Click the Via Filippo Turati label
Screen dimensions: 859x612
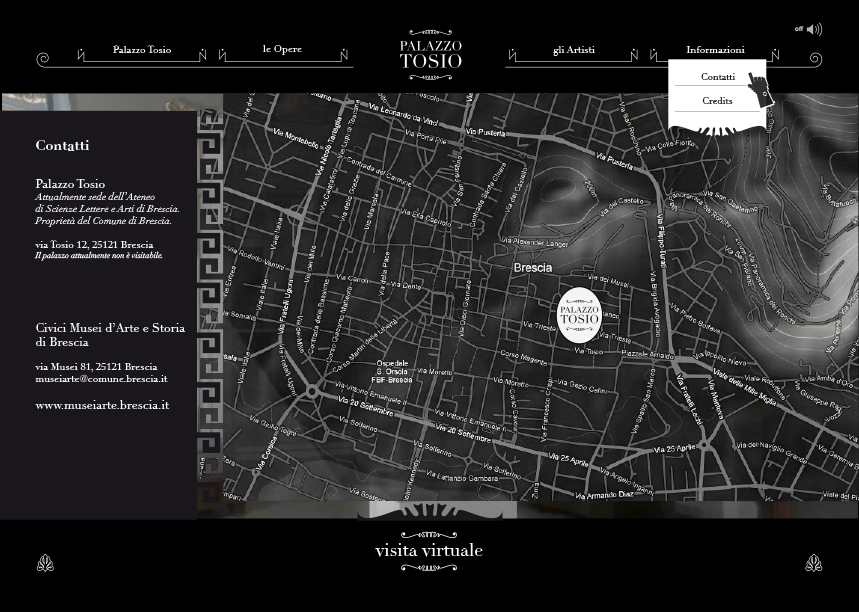662,241
